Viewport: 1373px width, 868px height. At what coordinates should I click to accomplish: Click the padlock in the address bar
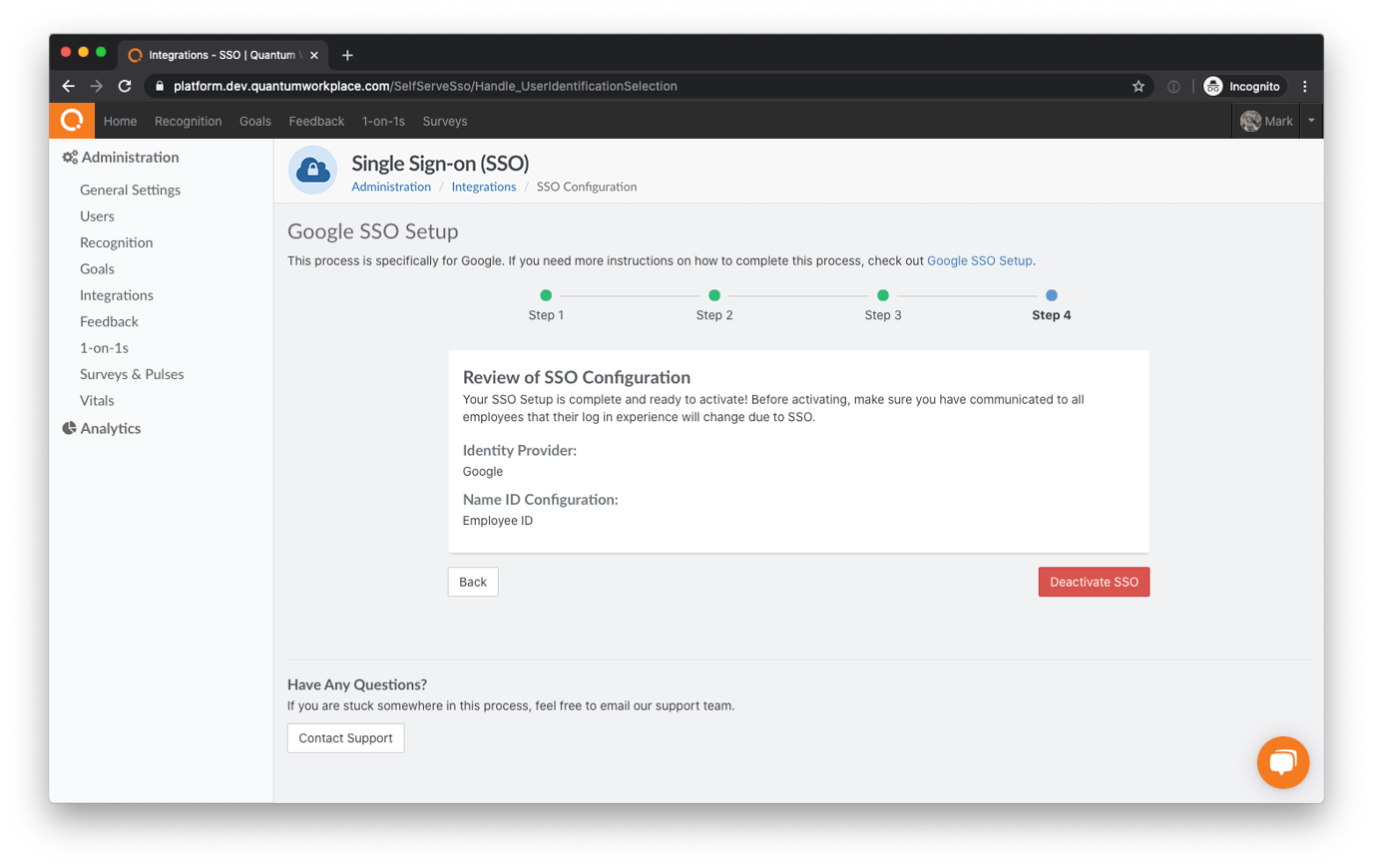(159, 86)
